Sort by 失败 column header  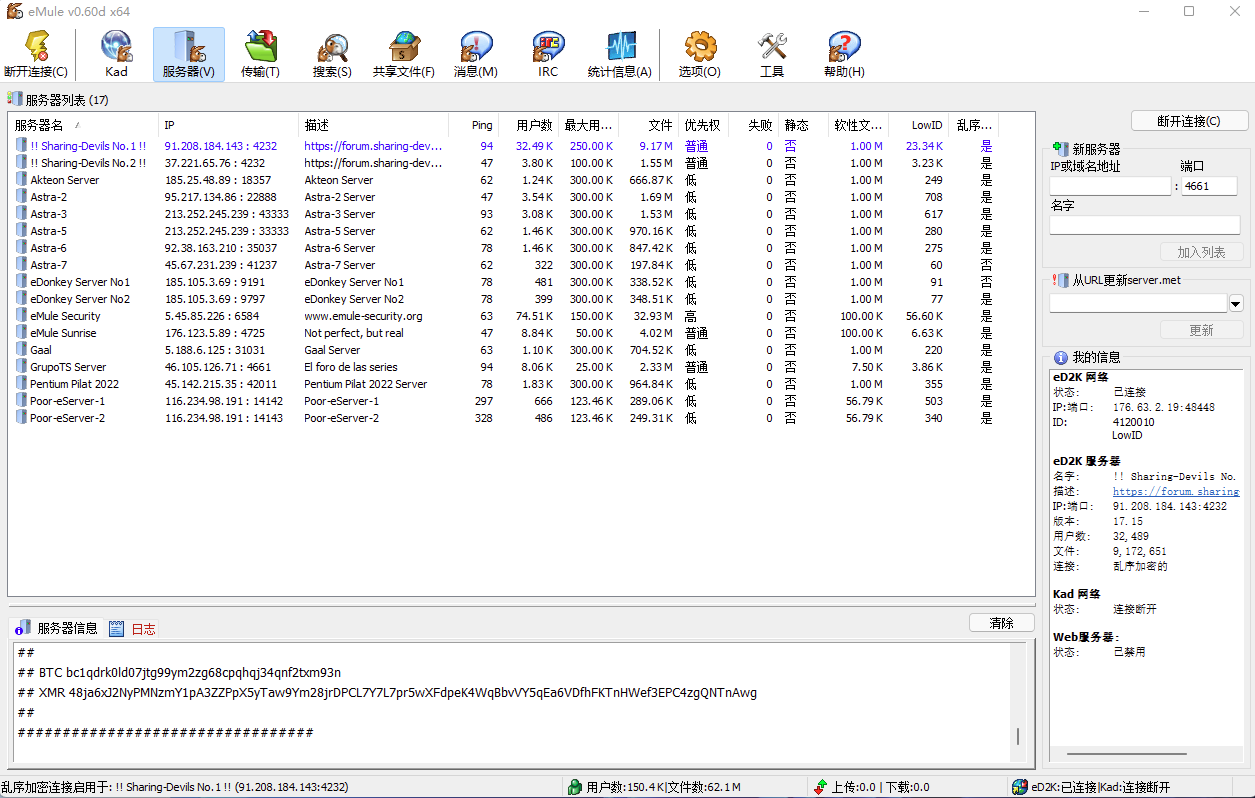754,125
